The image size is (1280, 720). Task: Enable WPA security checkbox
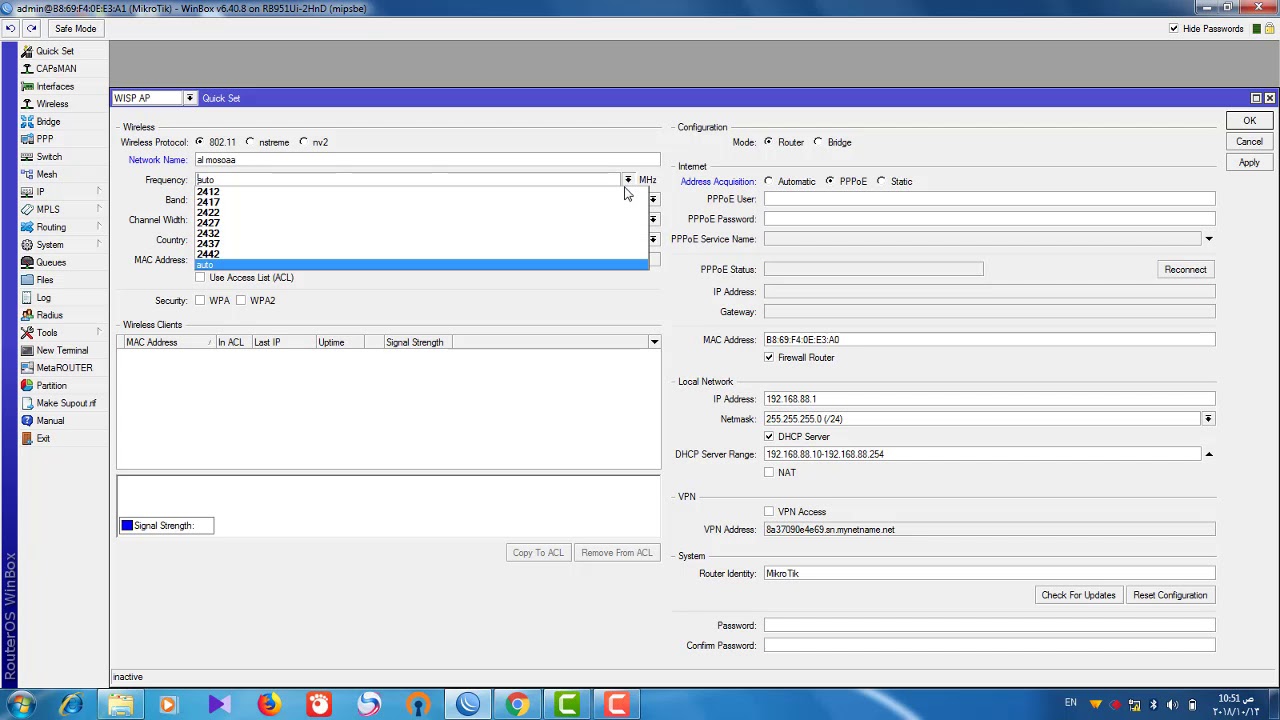coord(201,300)
